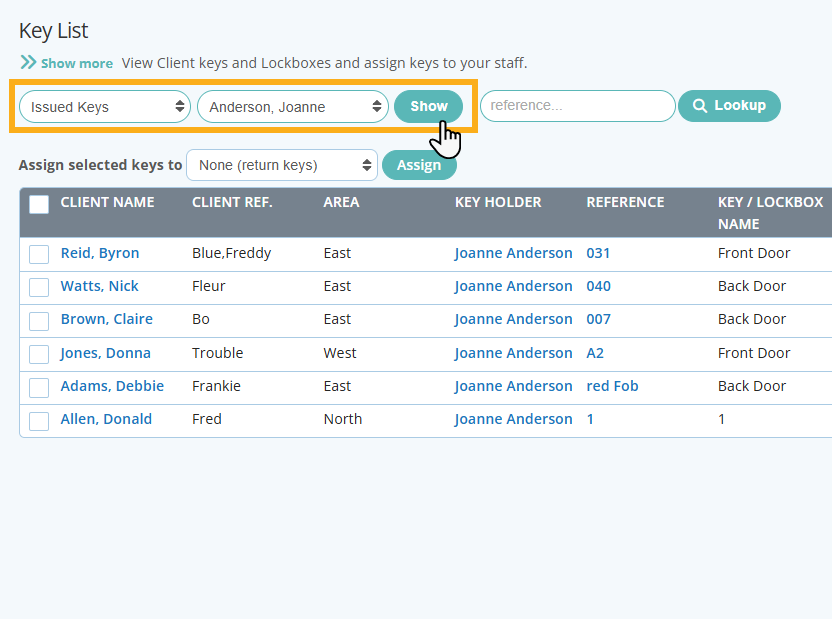The height and width of the screenshot is (619, 832).
Task: Open the Adams, Debbie client link
Action: pos(112,386)
